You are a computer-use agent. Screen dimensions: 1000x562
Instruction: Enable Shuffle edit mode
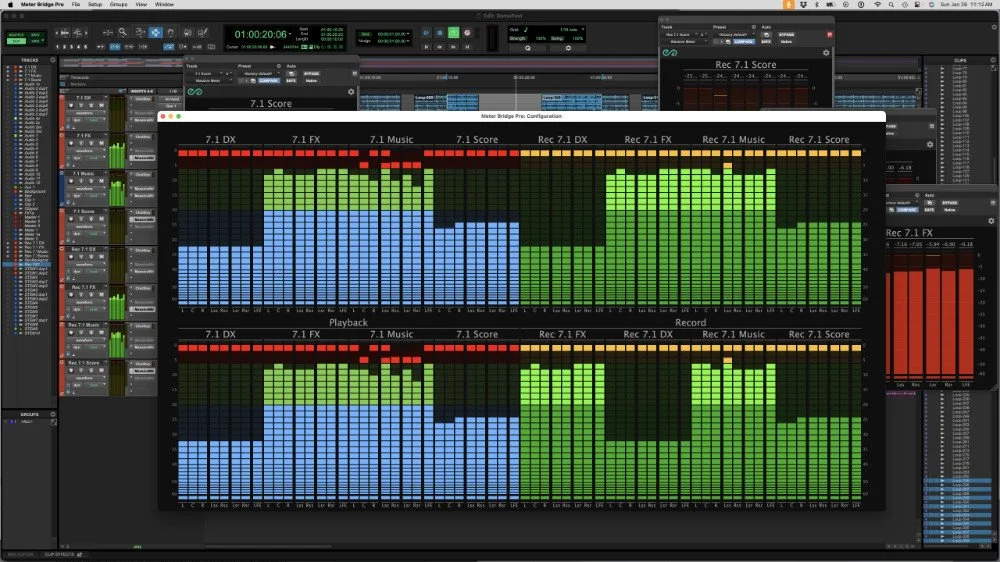point(16,34)
